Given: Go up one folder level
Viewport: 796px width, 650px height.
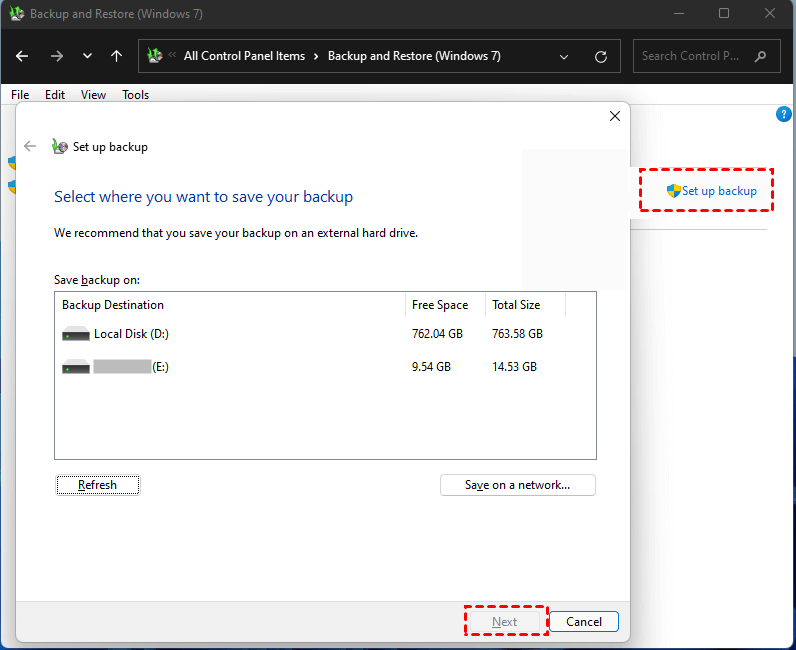Looking at the screenshot, I should [116, 56].
